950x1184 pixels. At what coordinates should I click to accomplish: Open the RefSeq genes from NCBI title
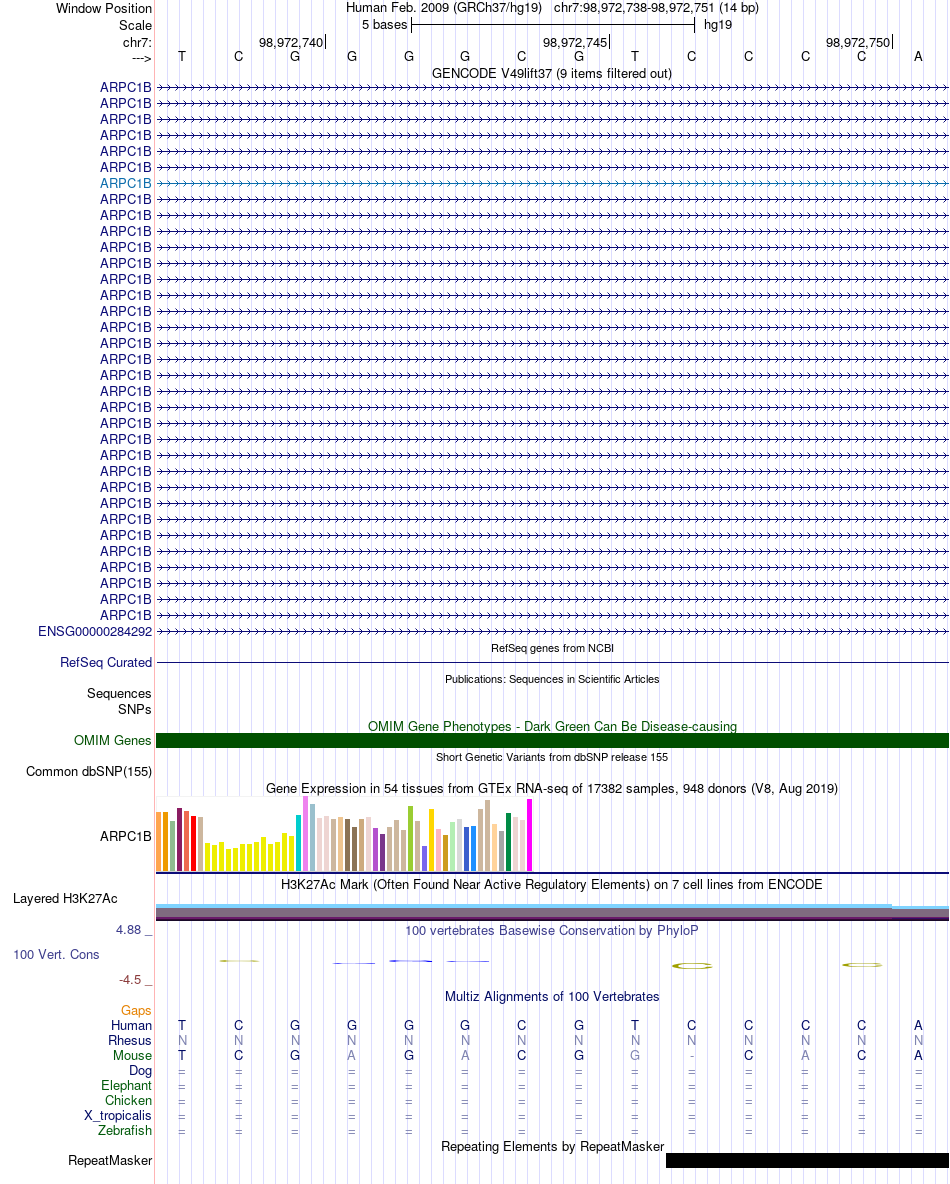coord(552,648)
